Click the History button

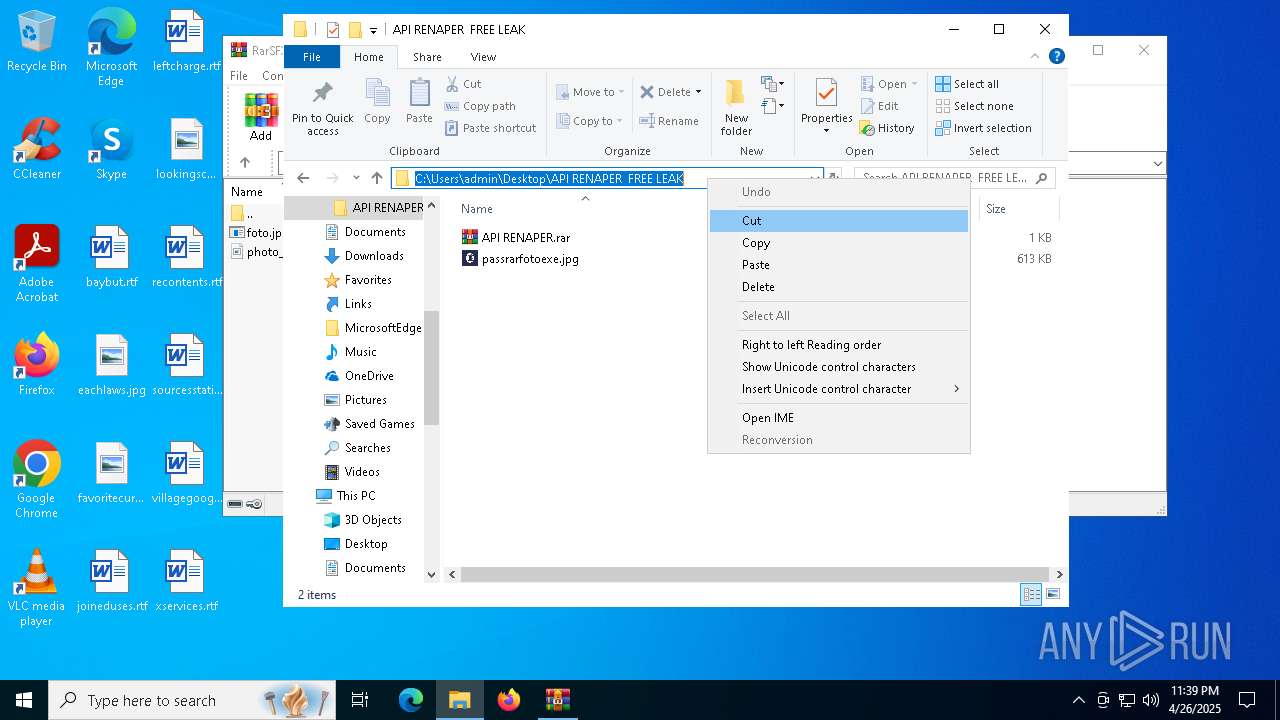(887, 128)
